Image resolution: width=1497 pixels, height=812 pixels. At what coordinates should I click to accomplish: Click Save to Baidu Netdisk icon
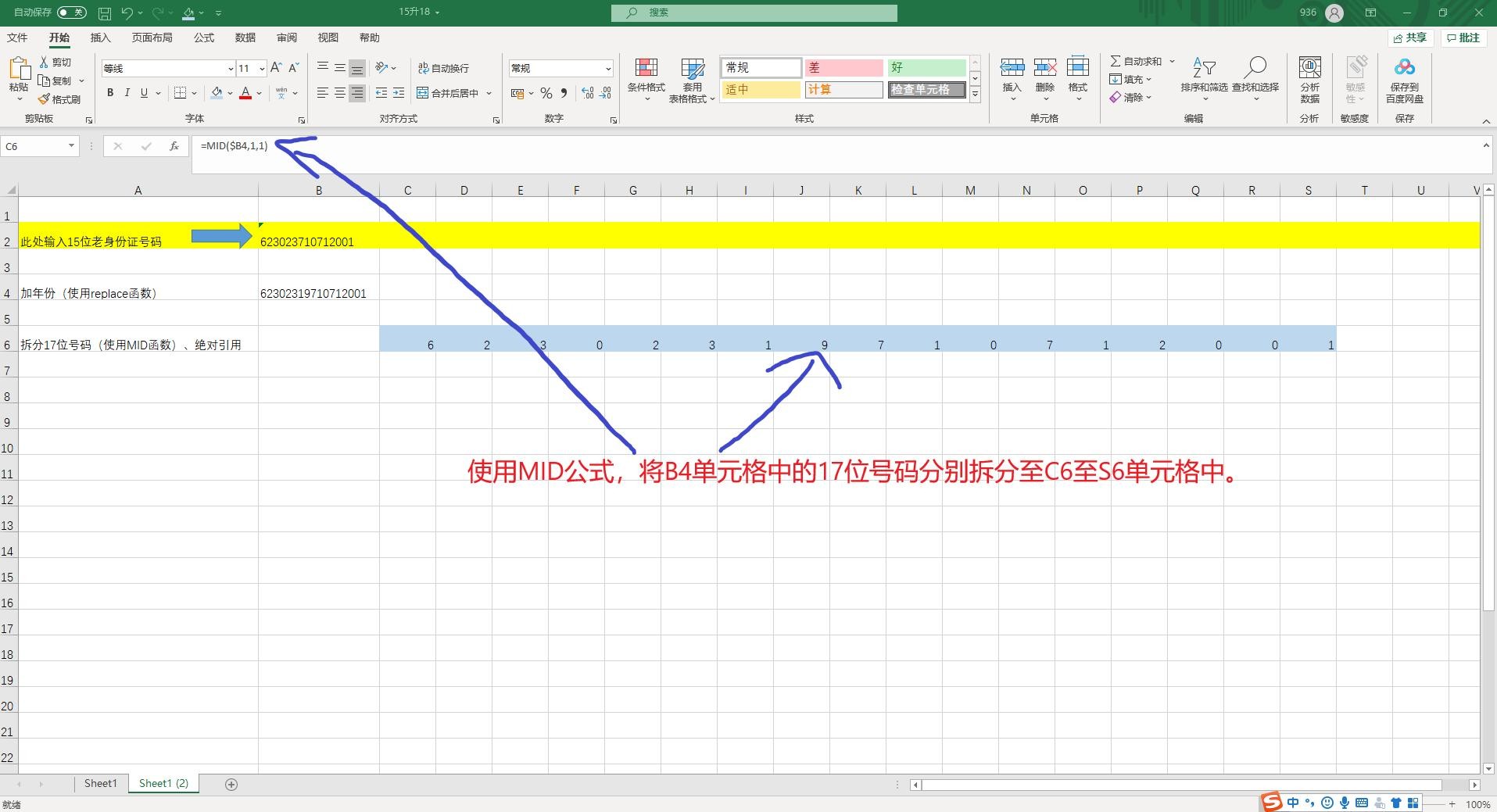[1404, 69]
